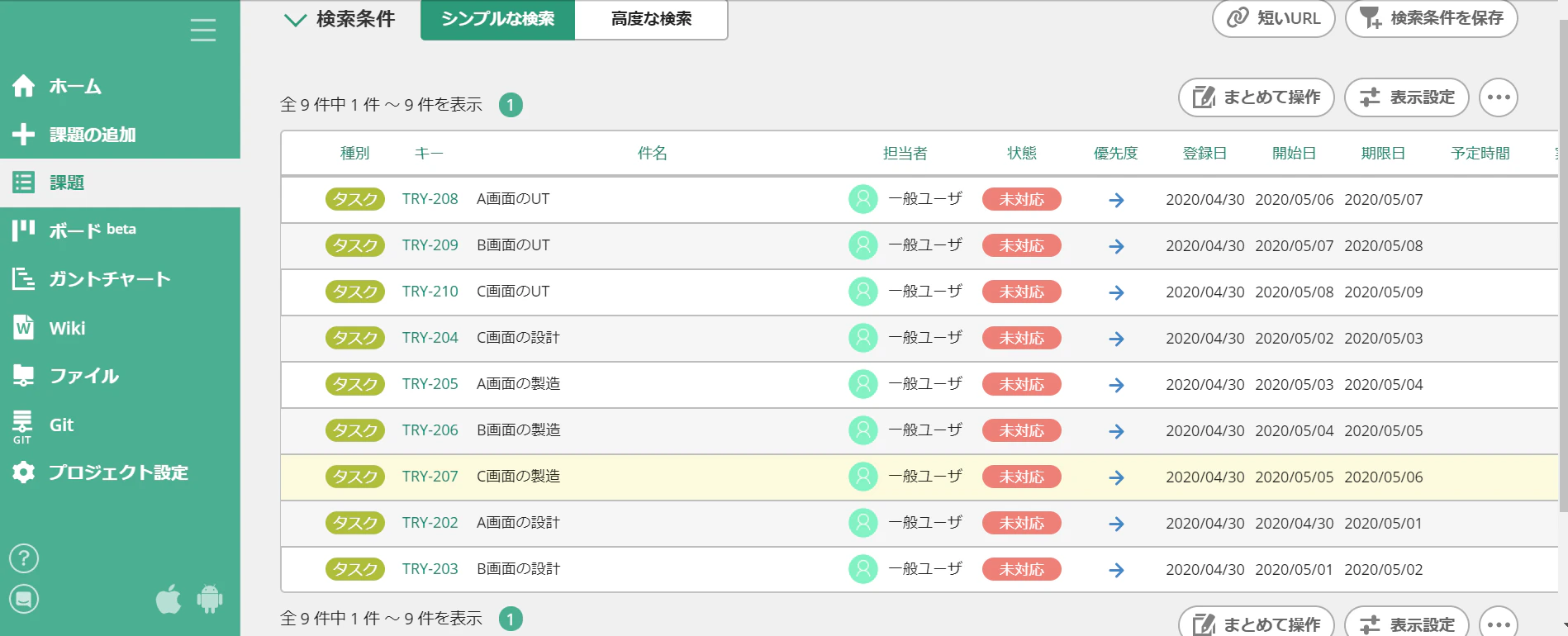
Task: Open project settings (プロジェクト設定) gear
Action: (x=24, y=472)
